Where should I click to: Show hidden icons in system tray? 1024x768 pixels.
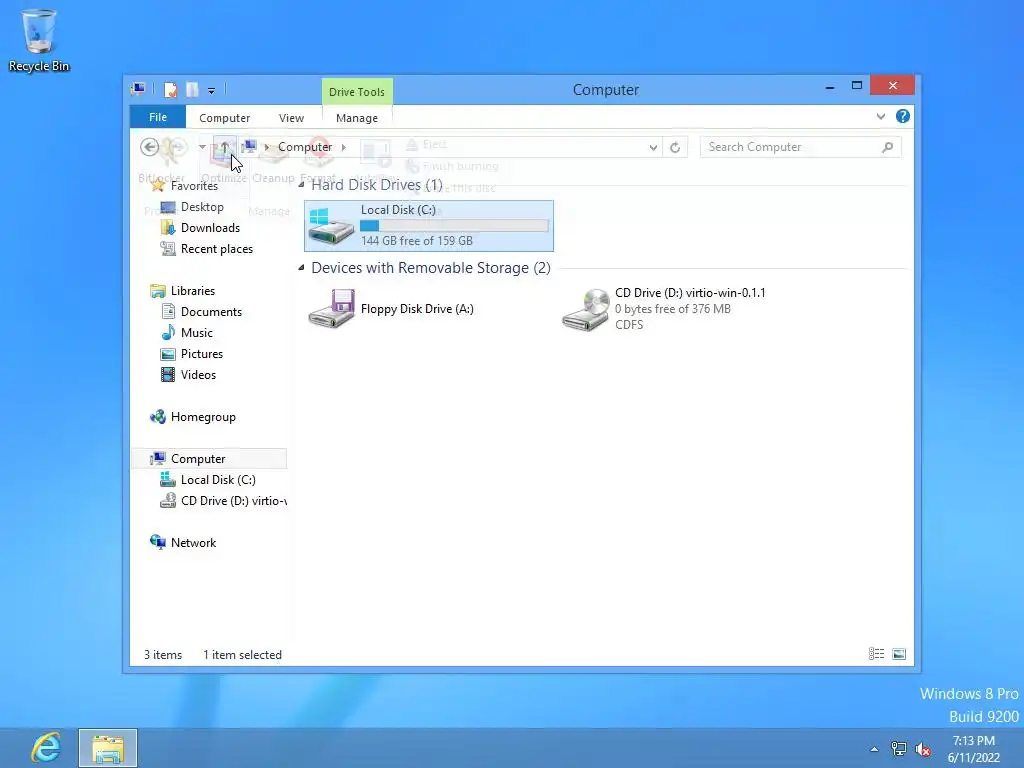click(x=874, y=749)
